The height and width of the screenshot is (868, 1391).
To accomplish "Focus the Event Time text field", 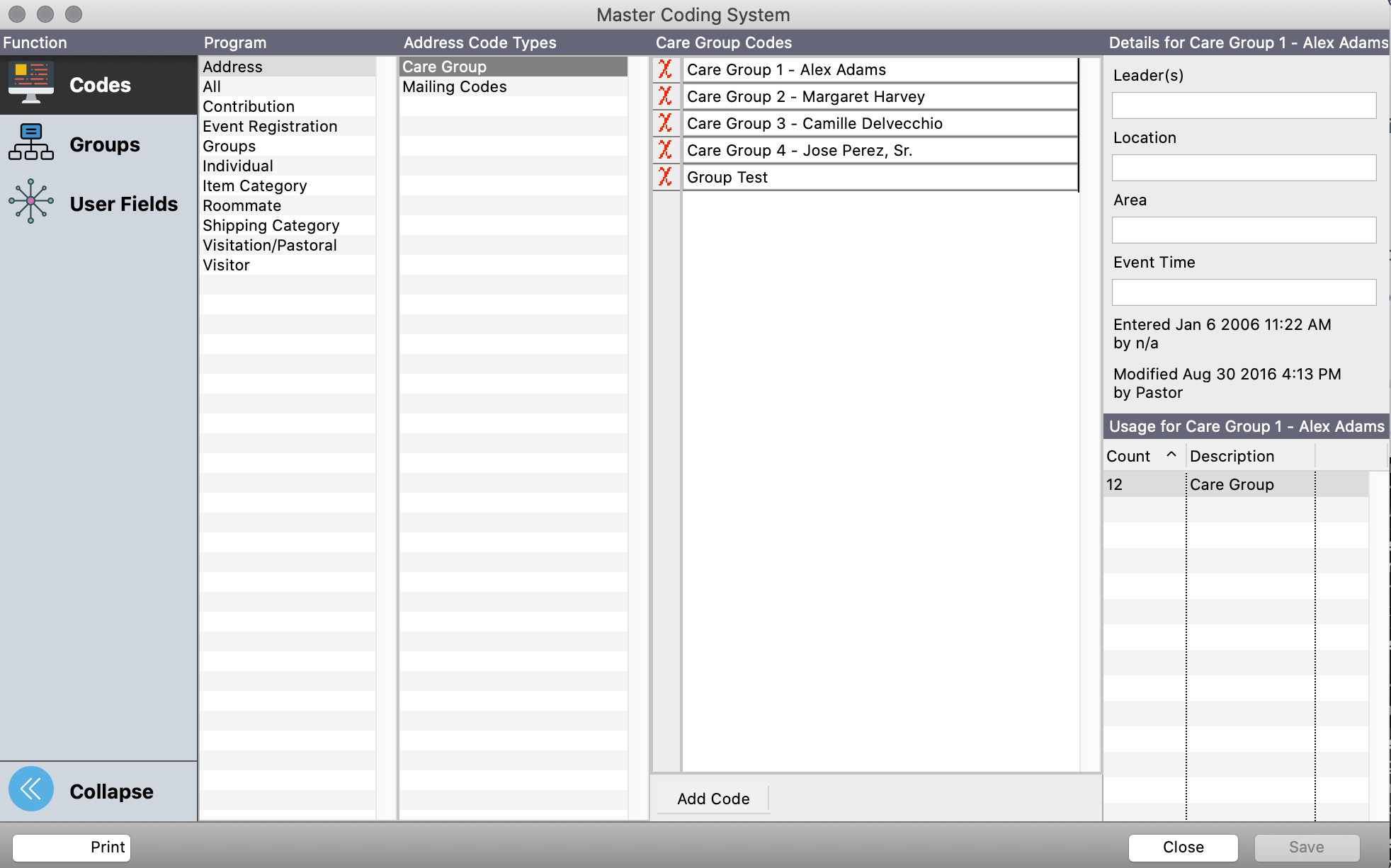I will 1244,292.
